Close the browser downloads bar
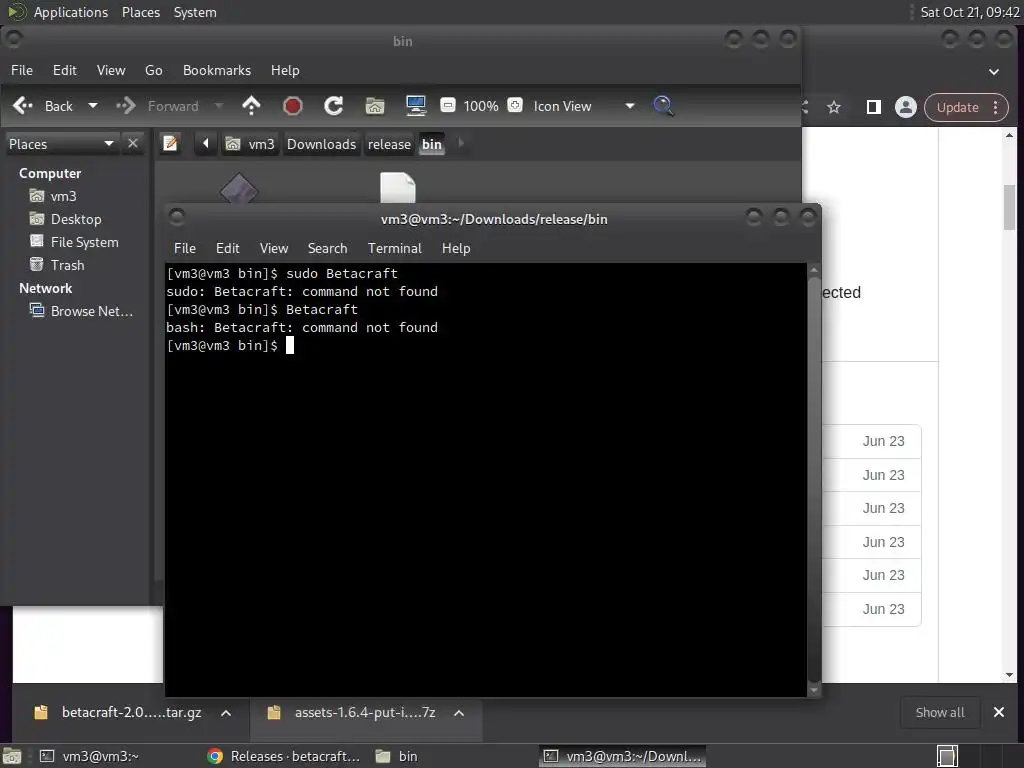Viewport: 1024px width, 768px height. point(999,712)
